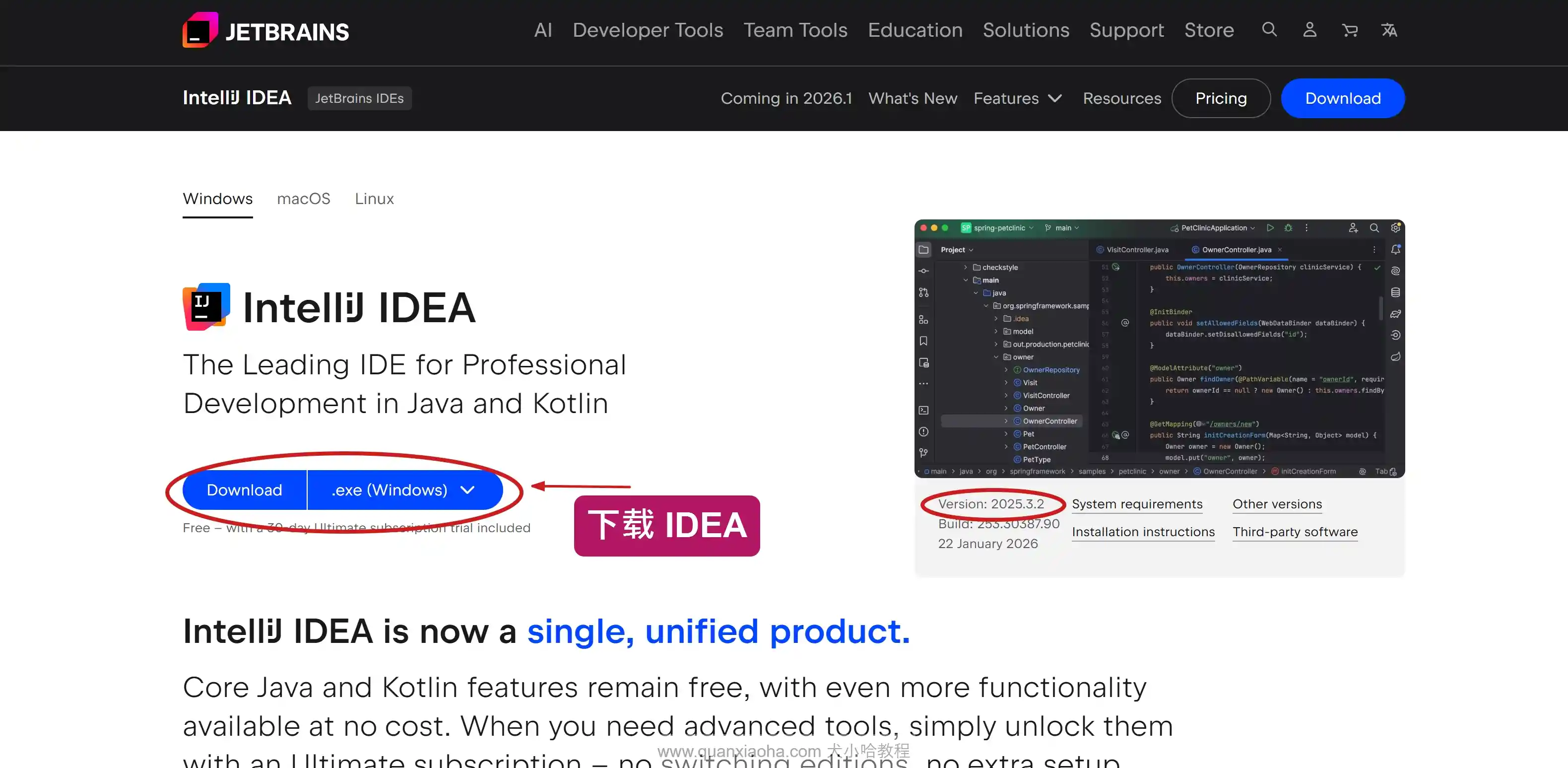This screenshot has height=768, width=1568.
Task: Open Installation instructions link
Action: click(x=1143, y=532)
